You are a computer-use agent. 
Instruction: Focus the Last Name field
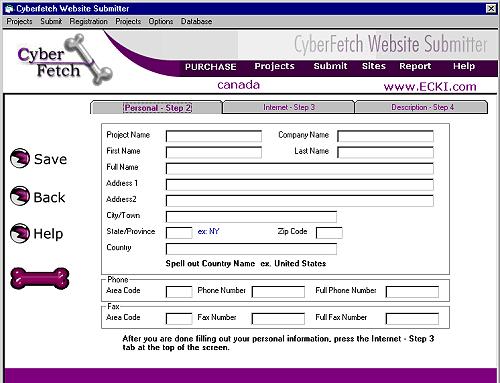(385, 152)
